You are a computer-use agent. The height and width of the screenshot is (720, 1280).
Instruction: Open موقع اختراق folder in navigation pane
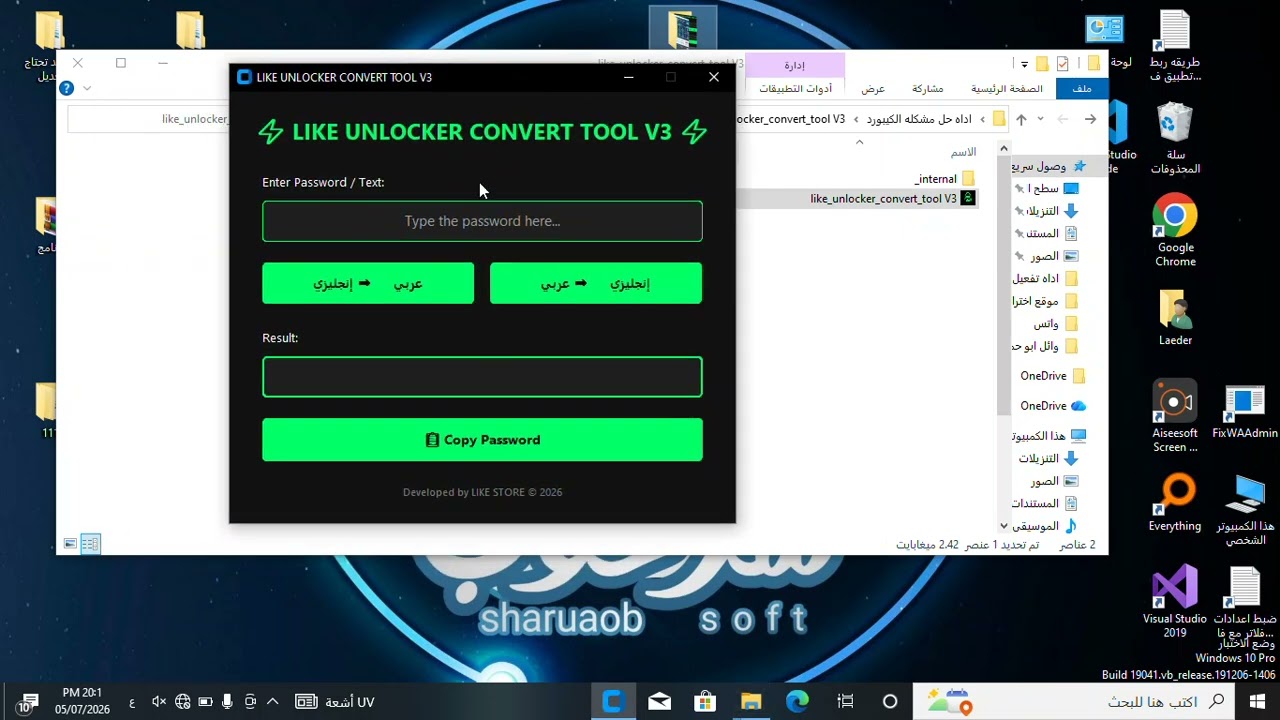pyautogui.click(x=1045, y=301)
